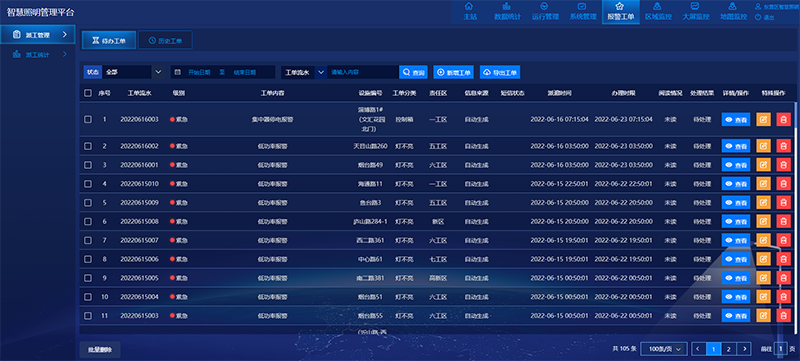This screenshot has height=361, width=800.
Task: Go to previous page with left arrow
Action: (698, 349)
